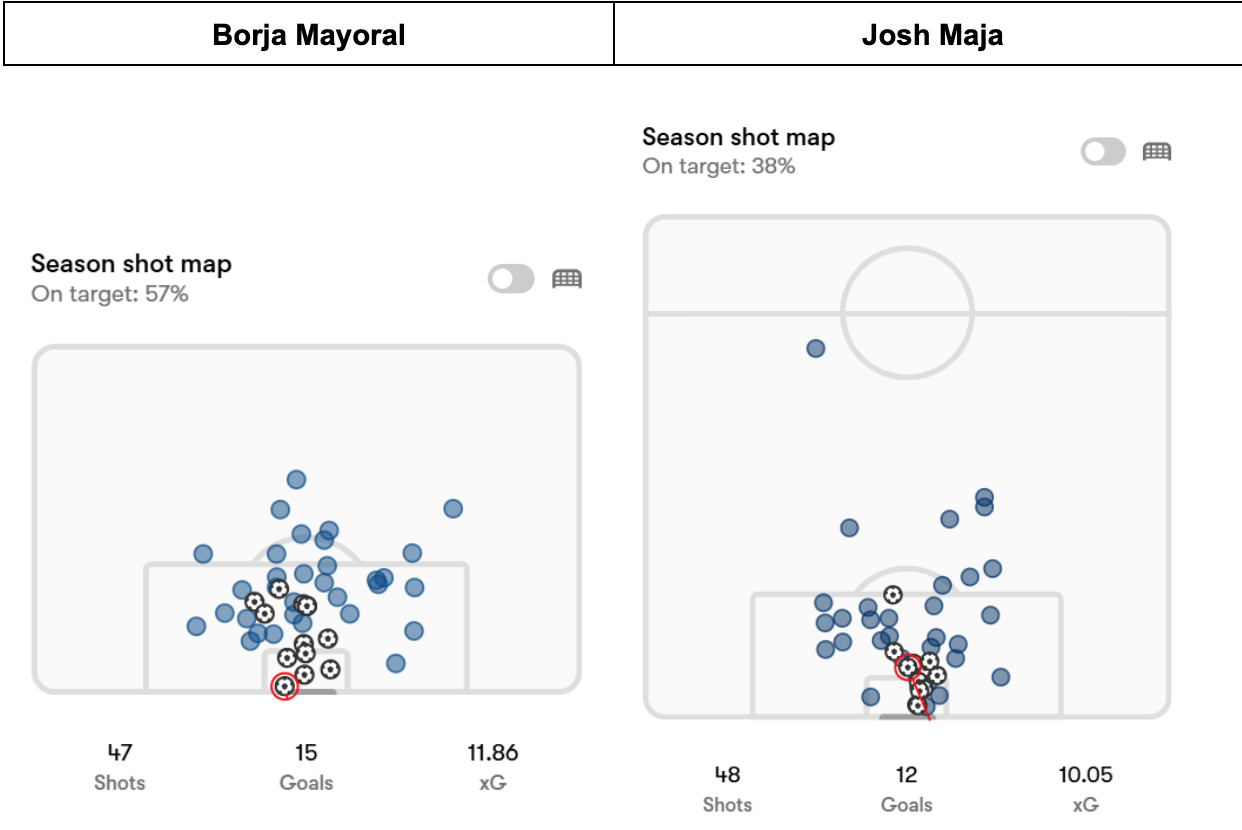Toggle the switch on Borja Mayoral's shot map
Image resolution: width=1242 pixels, height=830 pixels.
[x=511, y=279]
